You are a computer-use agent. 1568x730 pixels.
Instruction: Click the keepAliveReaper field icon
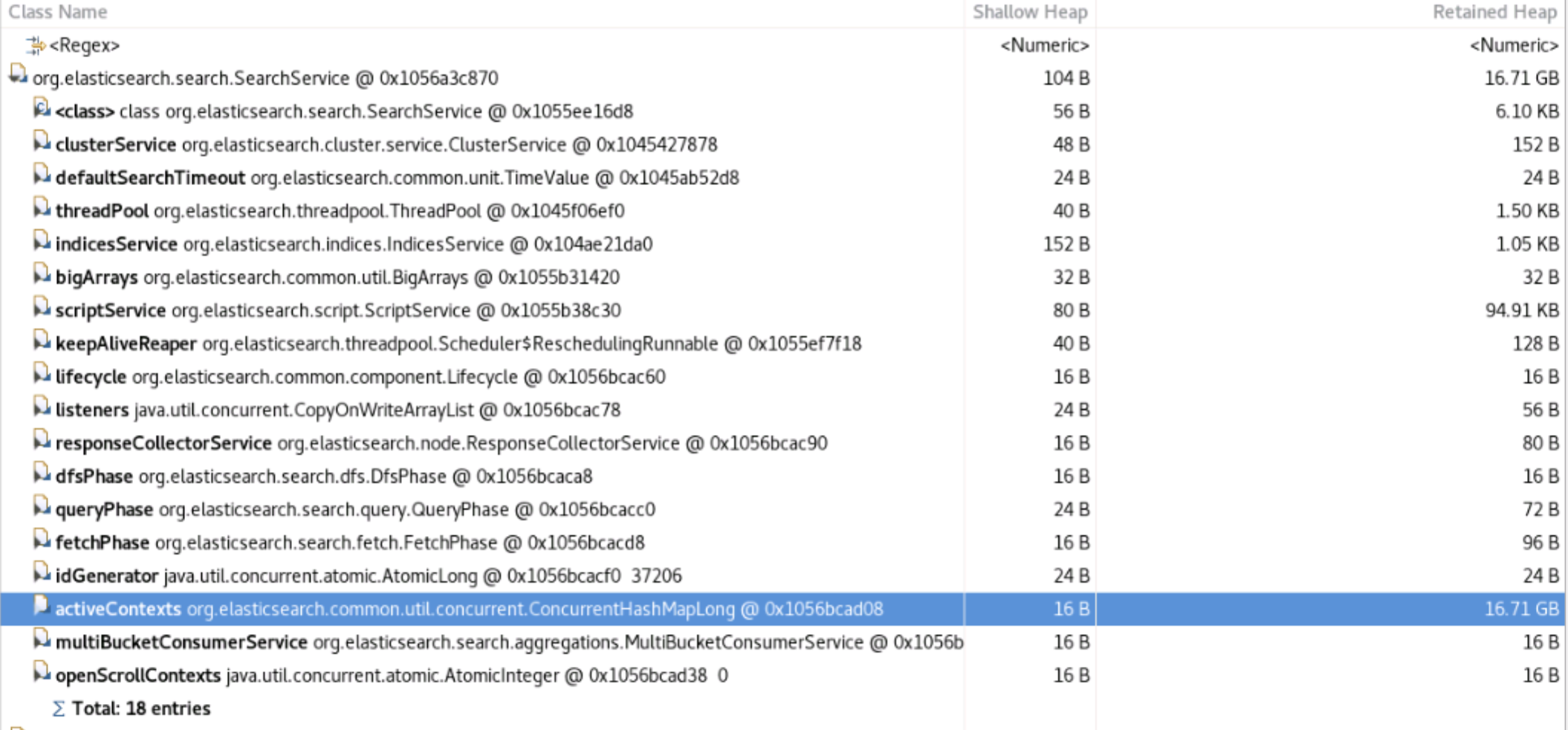coord(42,340)
